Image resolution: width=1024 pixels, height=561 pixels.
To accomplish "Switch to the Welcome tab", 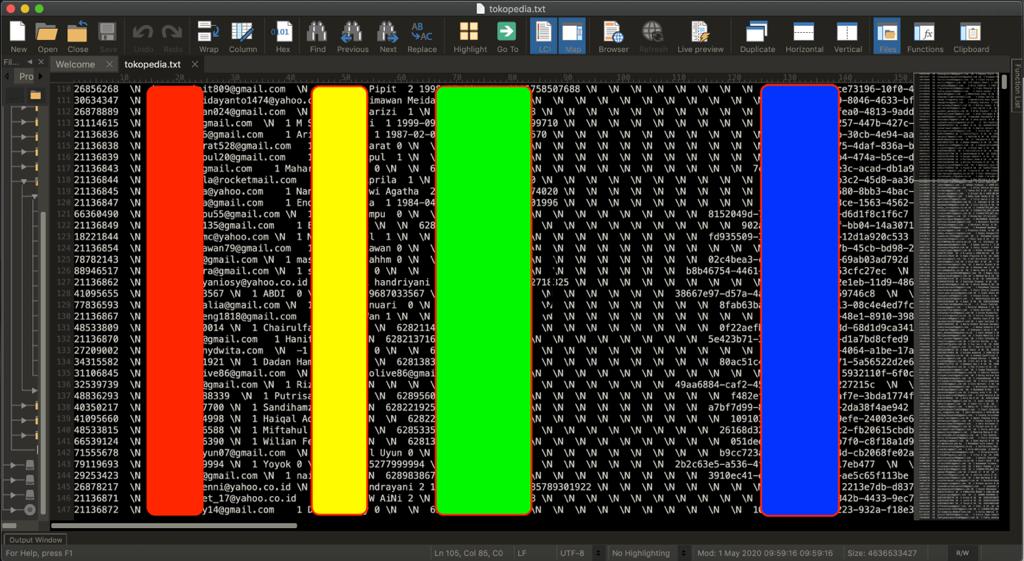I will (75, 64).
